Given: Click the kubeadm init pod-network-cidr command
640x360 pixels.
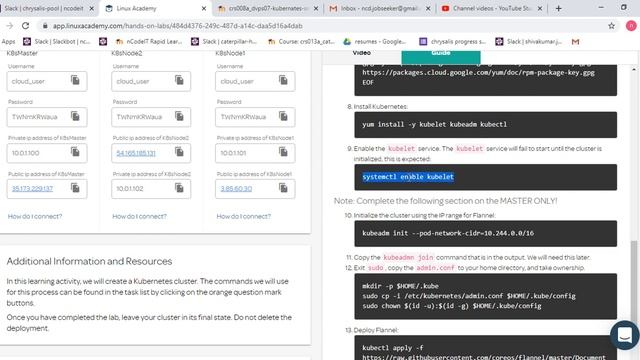Looking at the screenshot, I should 448,233.
